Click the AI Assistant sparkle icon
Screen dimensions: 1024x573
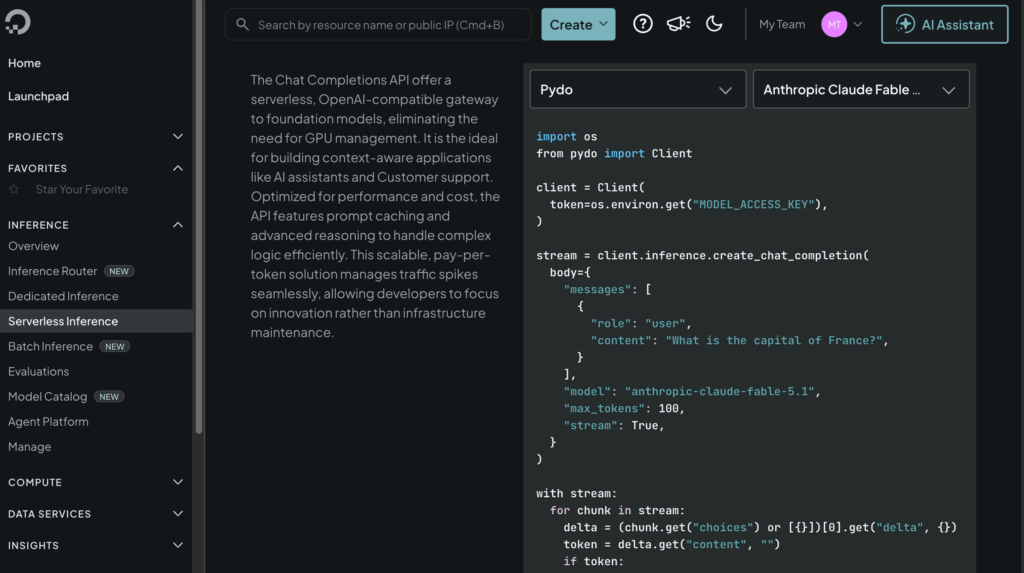(904, 24)
